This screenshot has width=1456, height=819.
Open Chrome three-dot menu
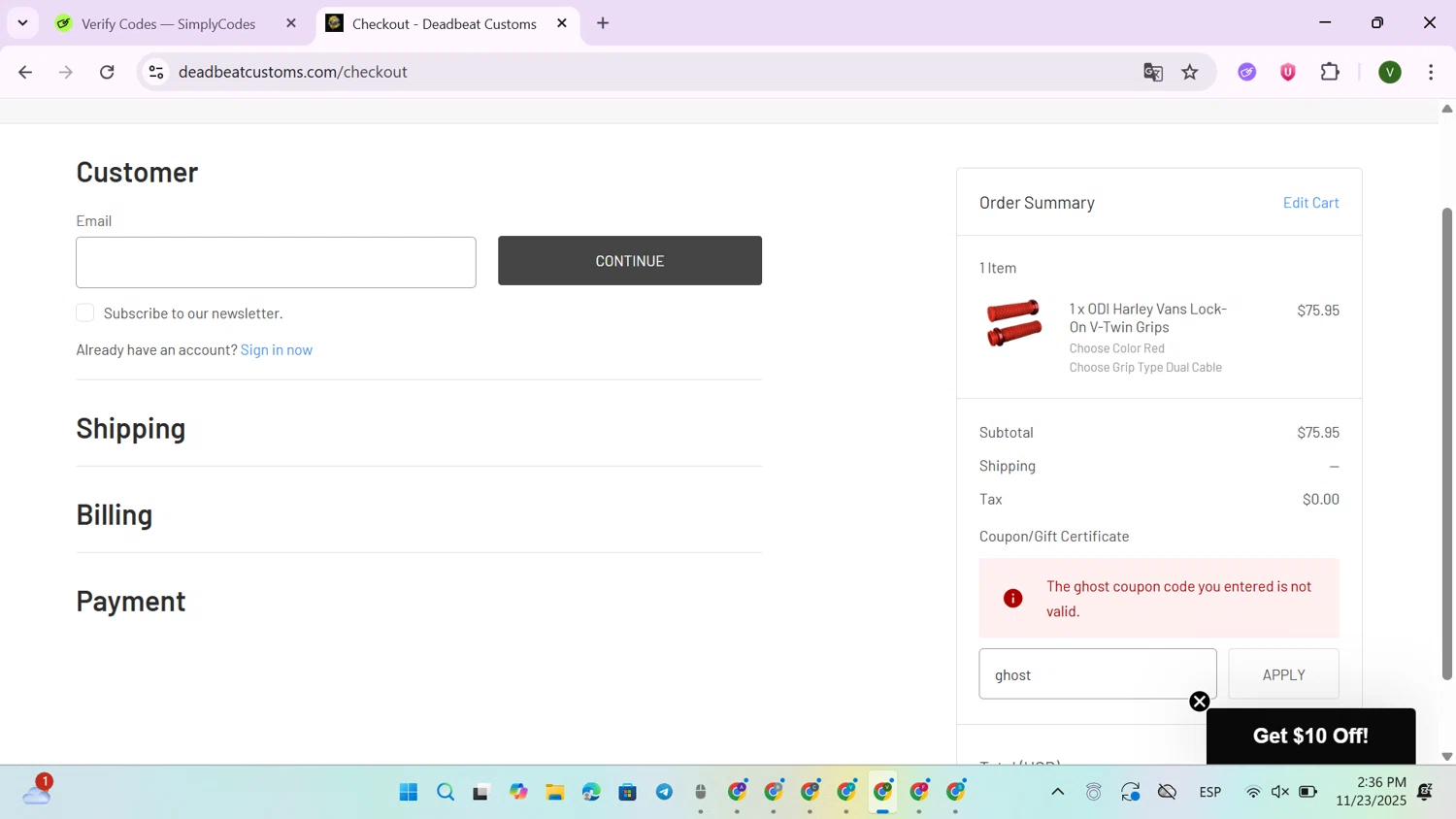coord(1431,72)
